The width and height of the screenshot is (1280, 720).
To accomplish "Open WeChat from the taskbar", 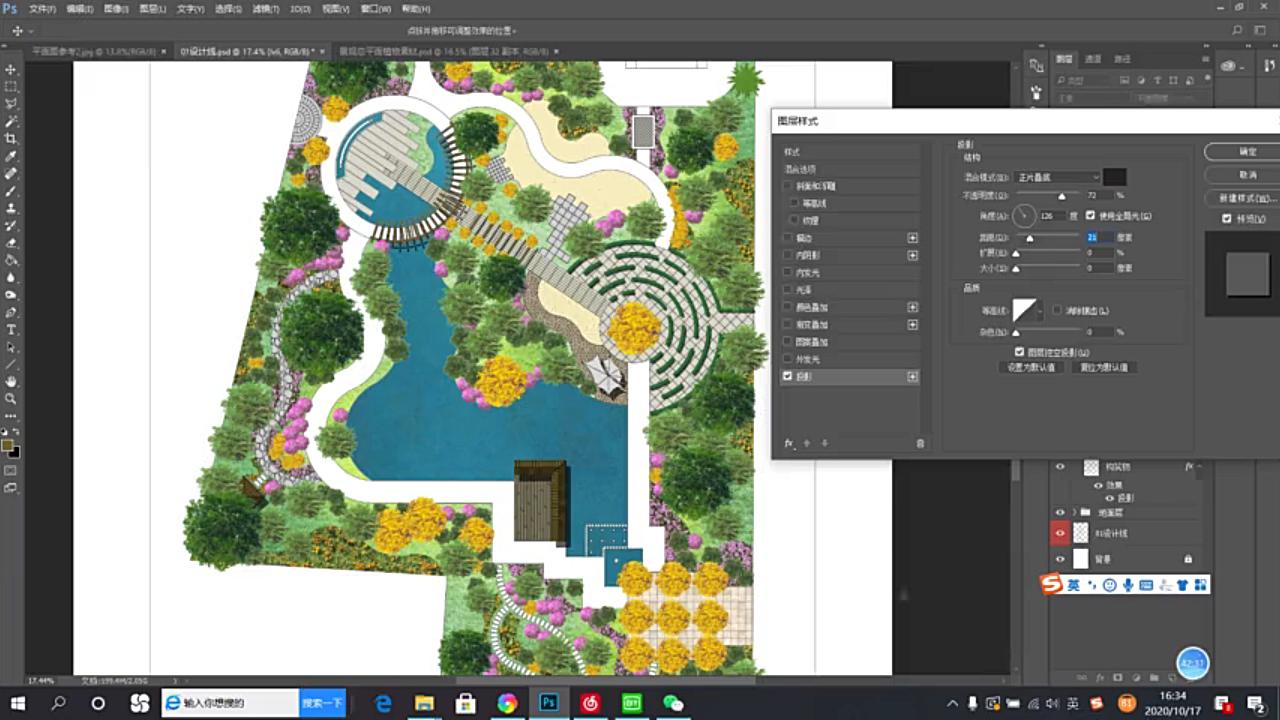I will (x=673, y=703).
